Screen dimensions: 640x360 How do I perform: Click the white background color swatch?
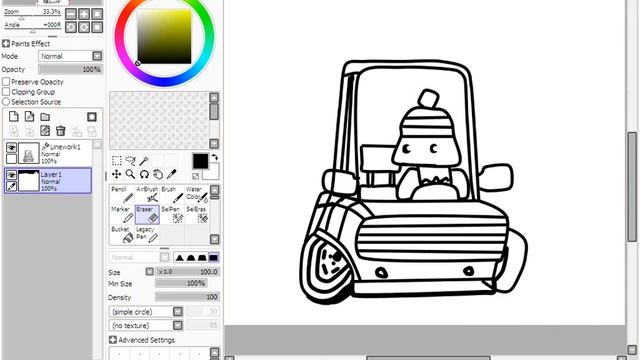(x=212, y=171)
